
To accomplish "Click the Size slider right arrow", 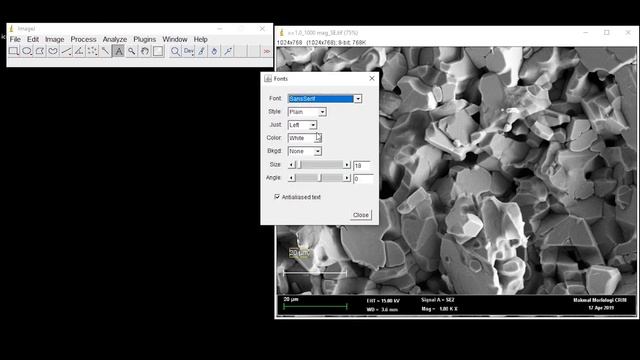I will pos(347,165).
